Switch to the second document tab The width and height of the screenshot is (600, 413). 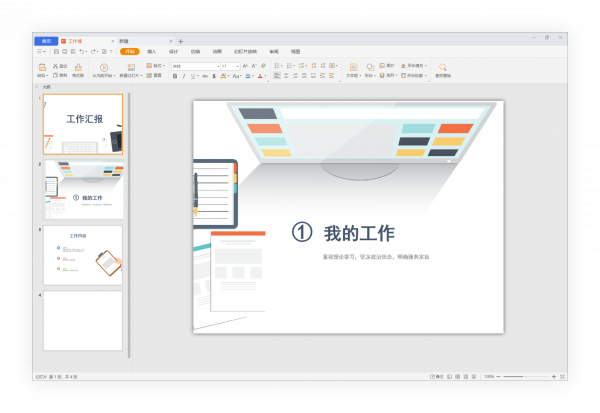tap(145, 41)
